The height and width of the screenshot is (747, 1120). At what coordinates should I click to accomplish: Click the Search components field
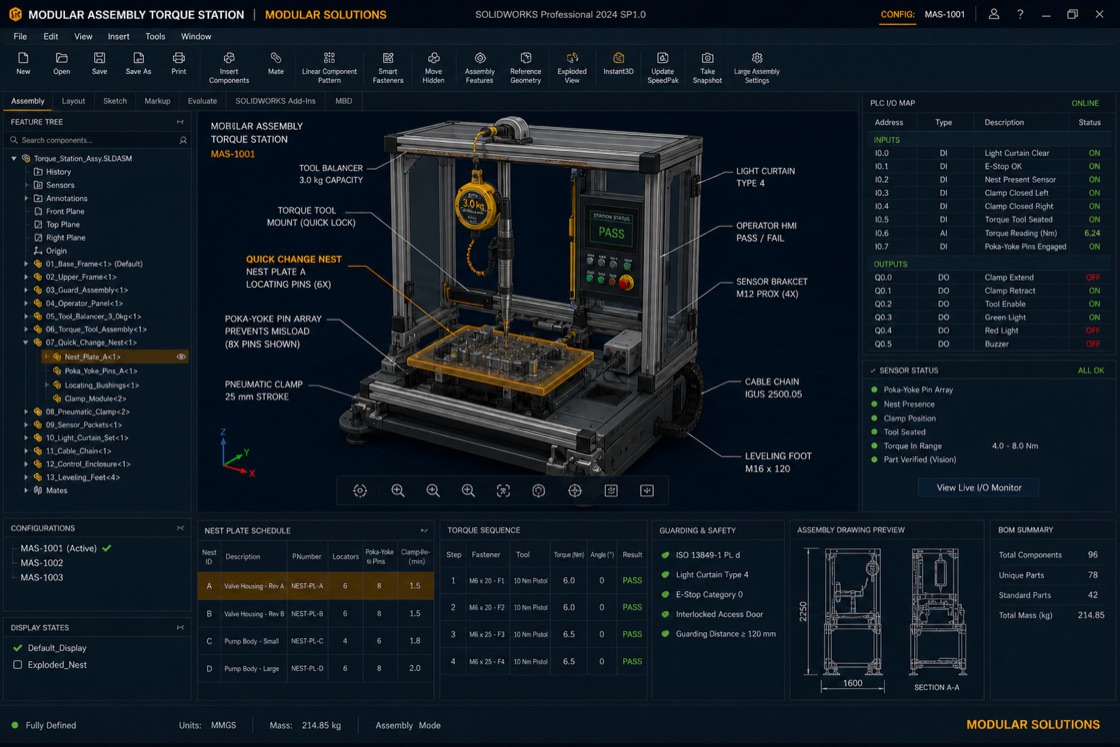(99, 140)
